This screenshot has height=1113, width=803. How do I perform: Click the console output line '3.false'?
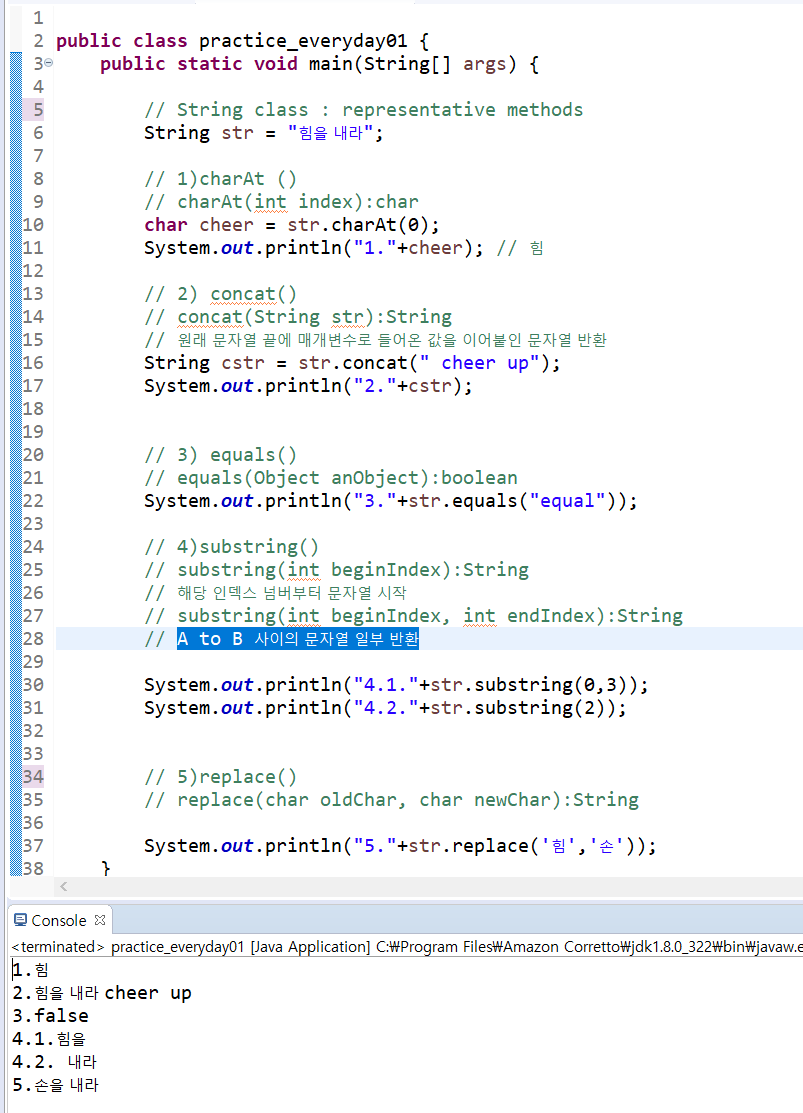click(50, 1016)
